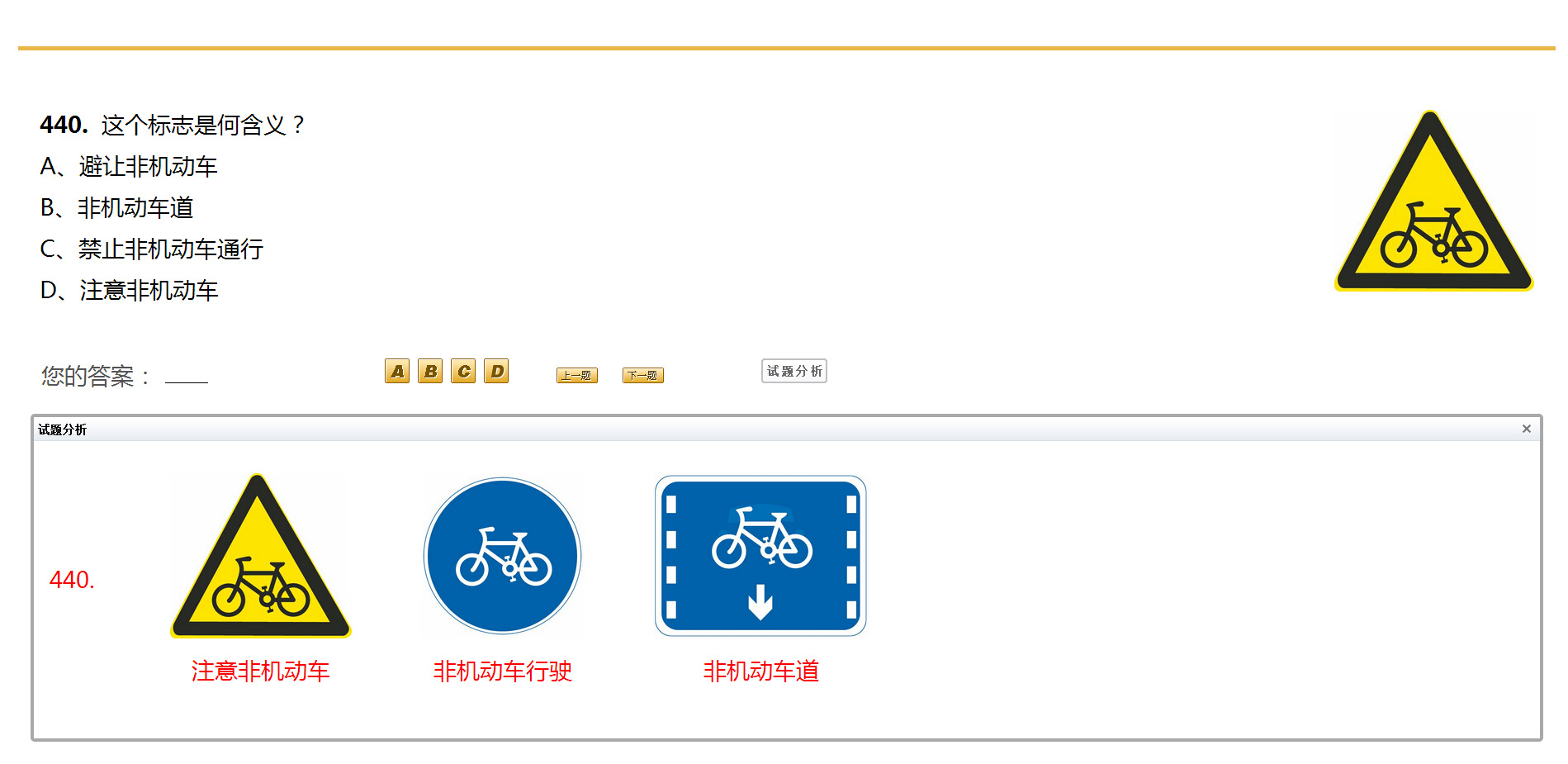The width and height of the screenshot is (1568, 764).
Task: Go to next question with 下一题
Action: (643, 375)
